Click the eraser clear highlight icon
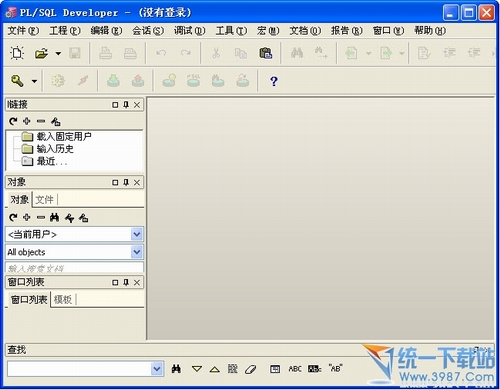Image resolution: width=500 pixels, height=390 pixels. tap(250, 369)
